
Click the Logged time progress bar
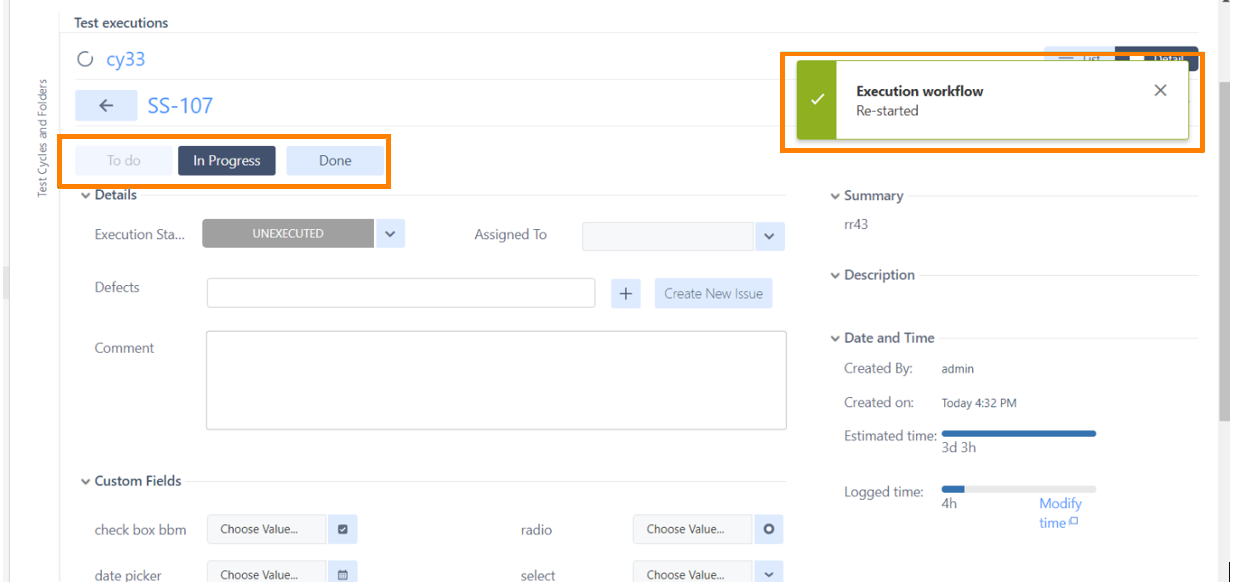pyautogui.click(x=1018, y=489)
